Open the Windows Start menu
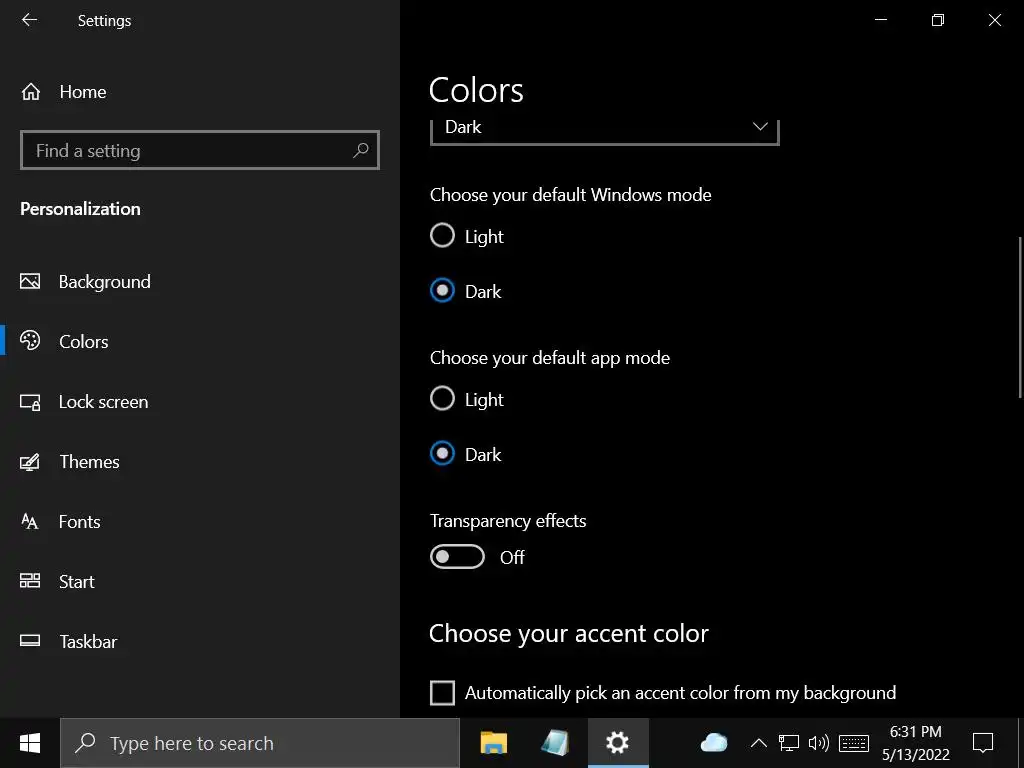1024x768 pixels. (30, 743)
